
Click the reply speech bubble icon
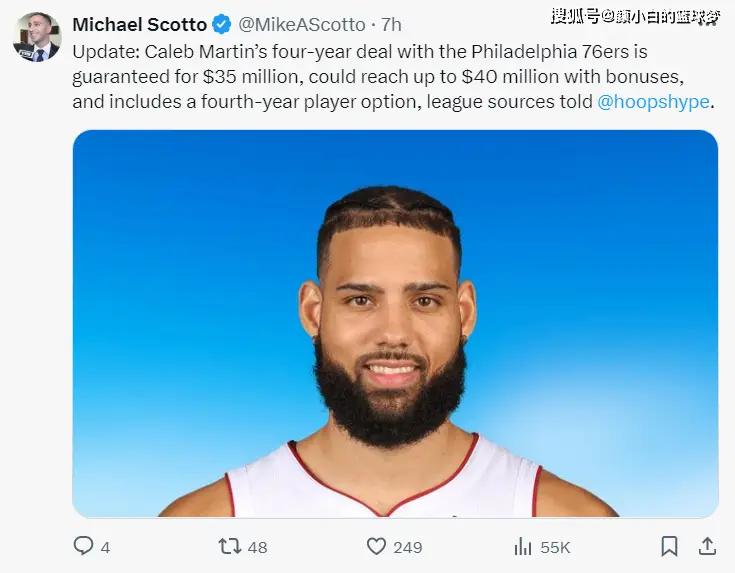[84, 546]
